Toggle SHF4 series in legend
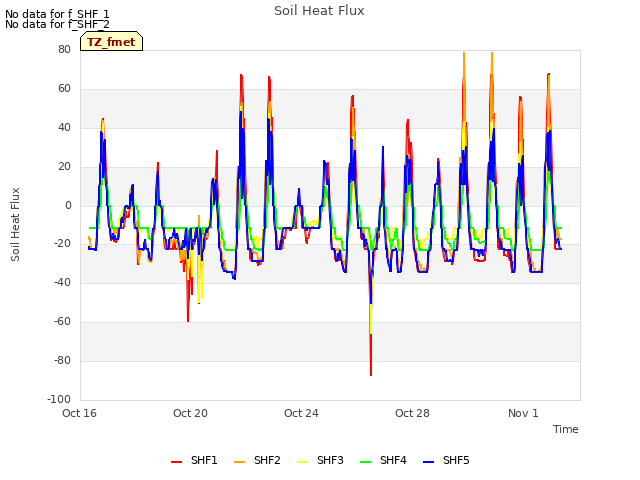 coord(383,460)
